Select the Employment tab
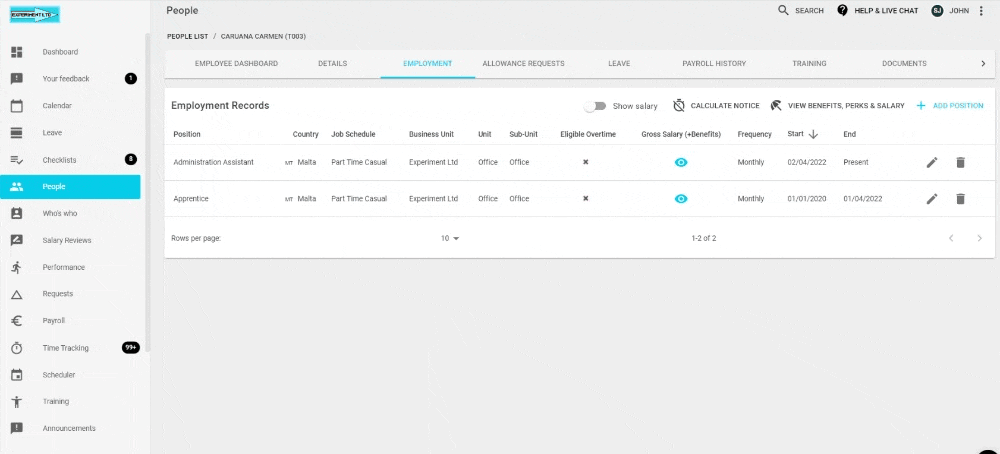The image size is (1000, 454). point(427,64)
